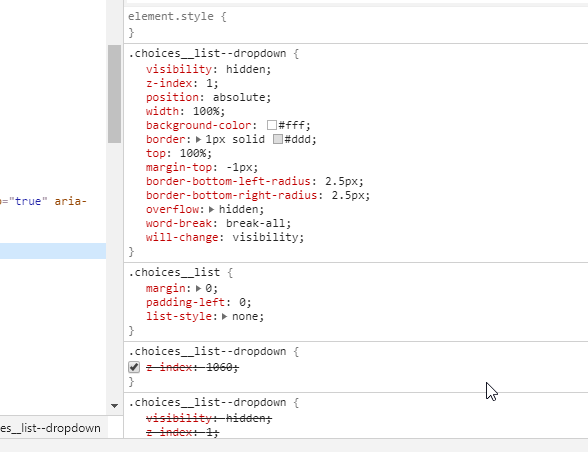Expand the list-style shorthand arrow
This screenshot has height=452, width=588.
225,317
